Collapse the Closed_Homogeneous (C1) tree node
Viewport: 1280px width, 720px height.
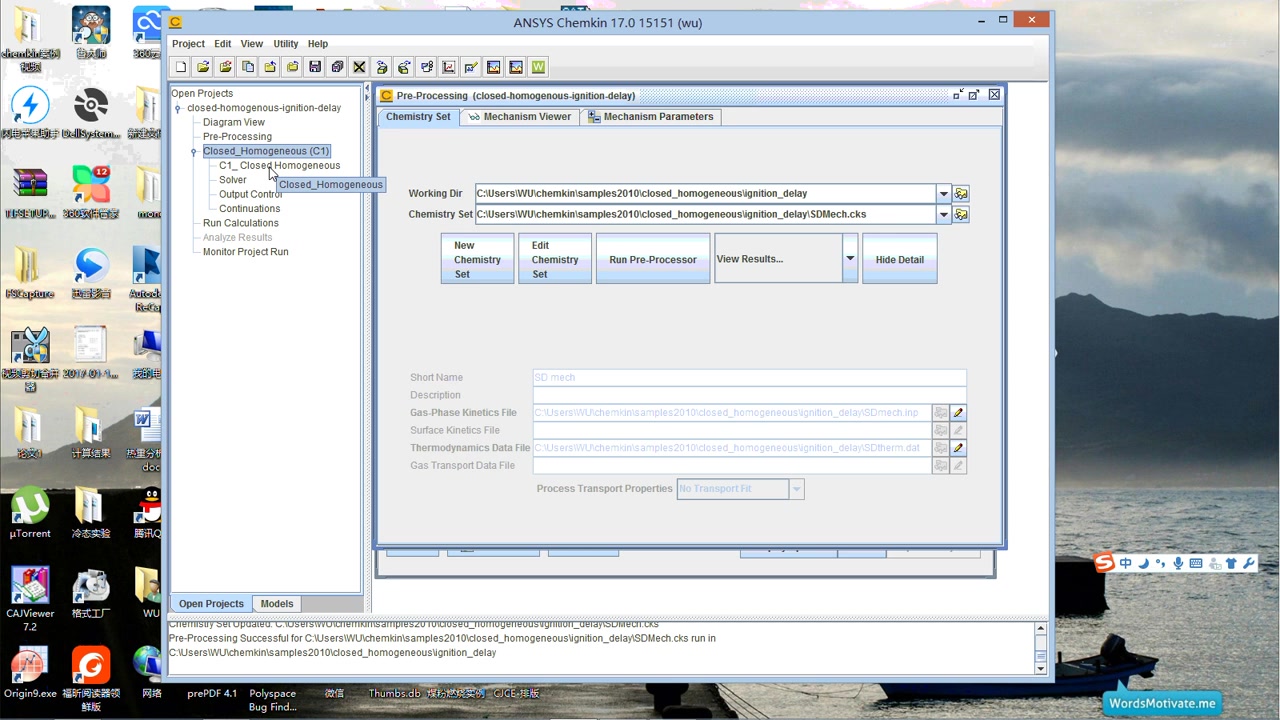click(194, 151)
